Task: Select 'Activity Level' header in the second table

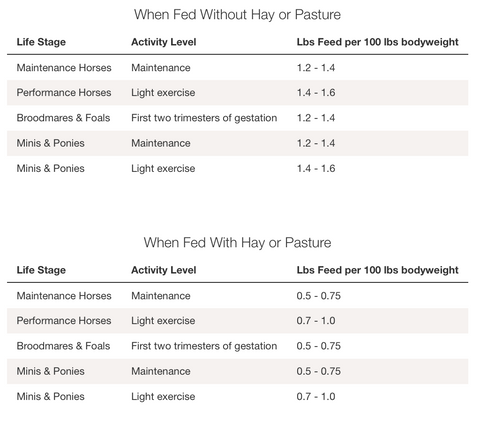Action: click(x=164, y=270)
